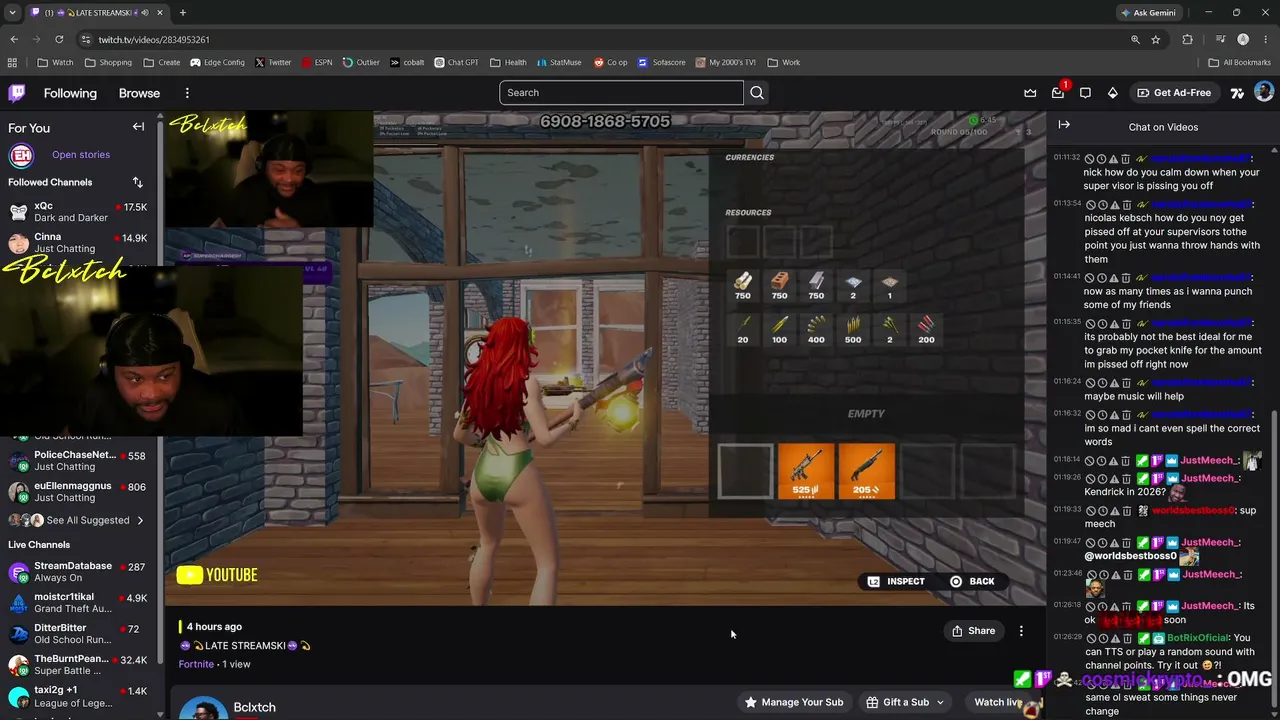Open the browser zoom magnifier

click(1135, 39)
